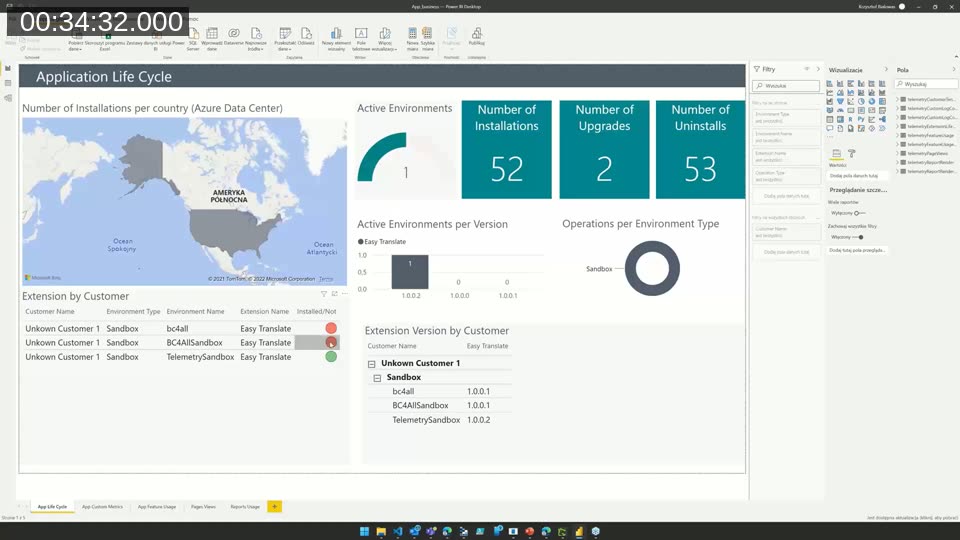Open the Fields well tab icon
The height and width of the screenshot is (540, 960).
tap(836, 154)
